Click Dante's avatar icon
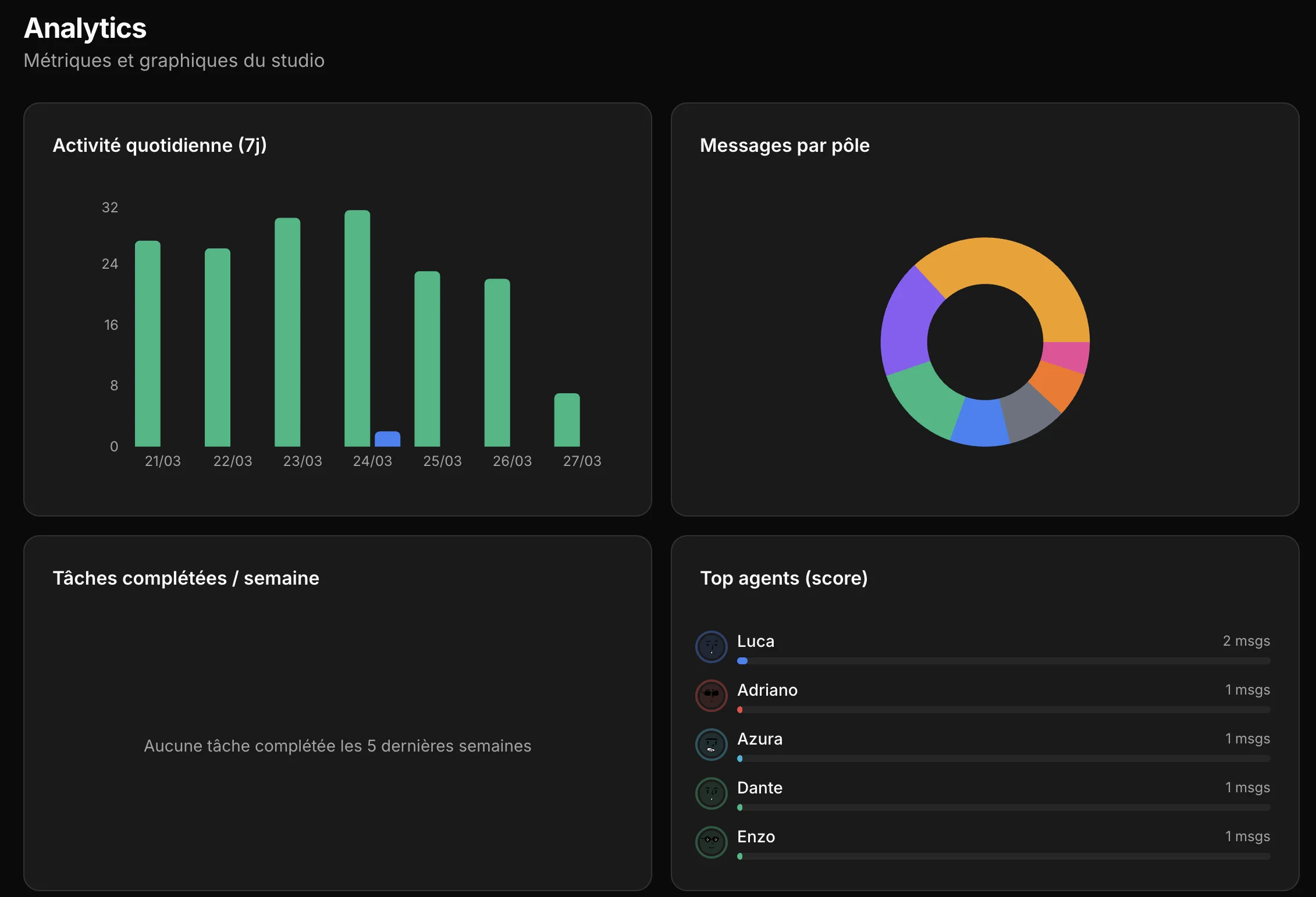 tap(710, 793)
